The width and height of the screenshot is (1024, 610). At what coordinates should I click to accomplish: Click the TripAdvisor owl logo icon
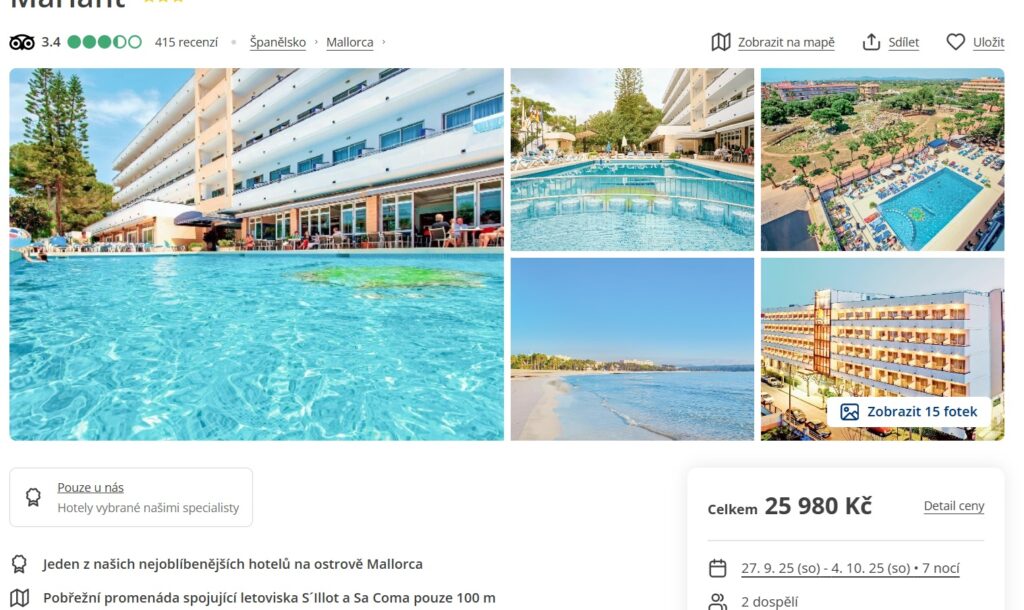pos(22,42)
